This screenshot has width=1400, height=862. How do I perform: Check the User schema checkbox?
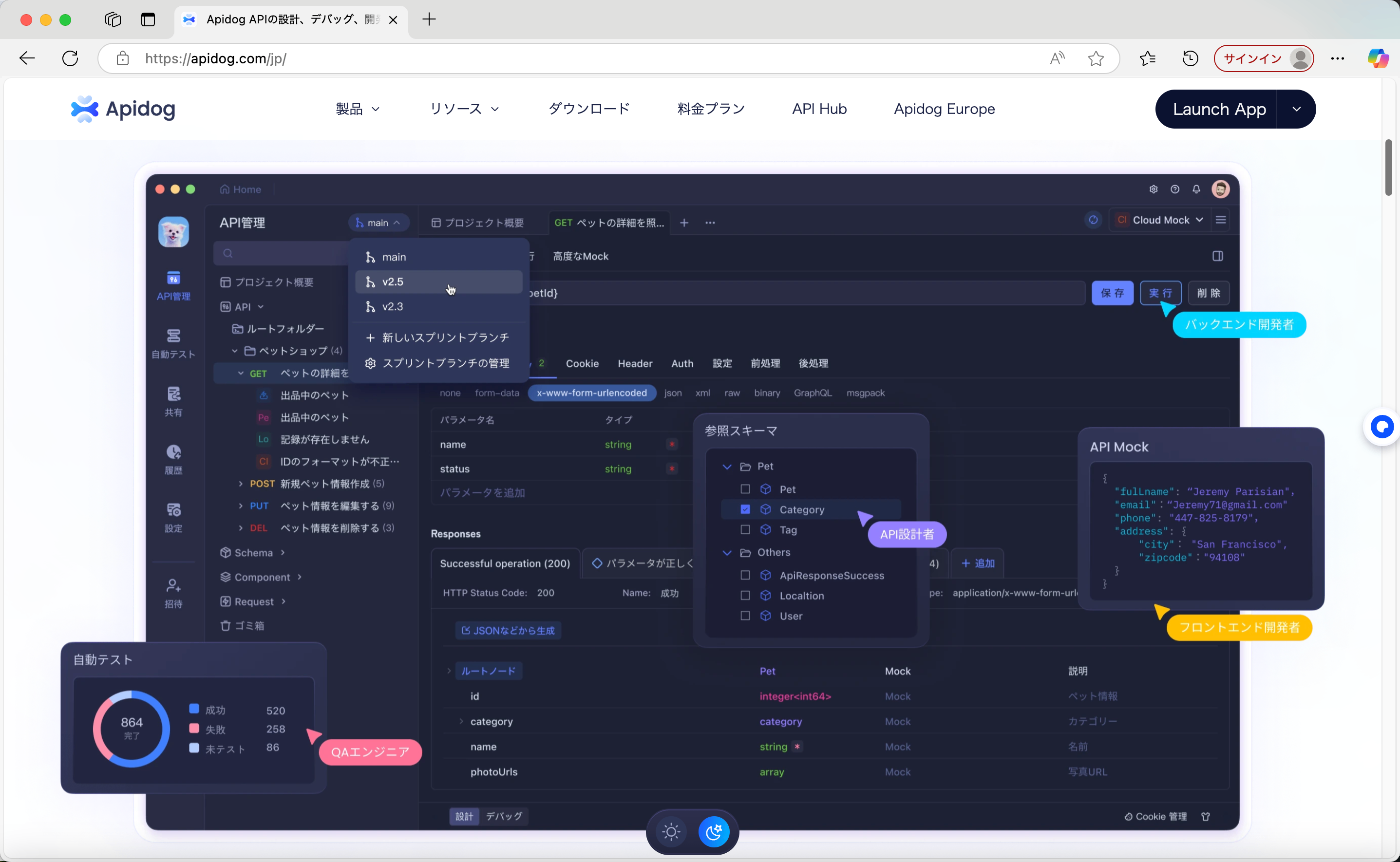(x=745, y=616)
